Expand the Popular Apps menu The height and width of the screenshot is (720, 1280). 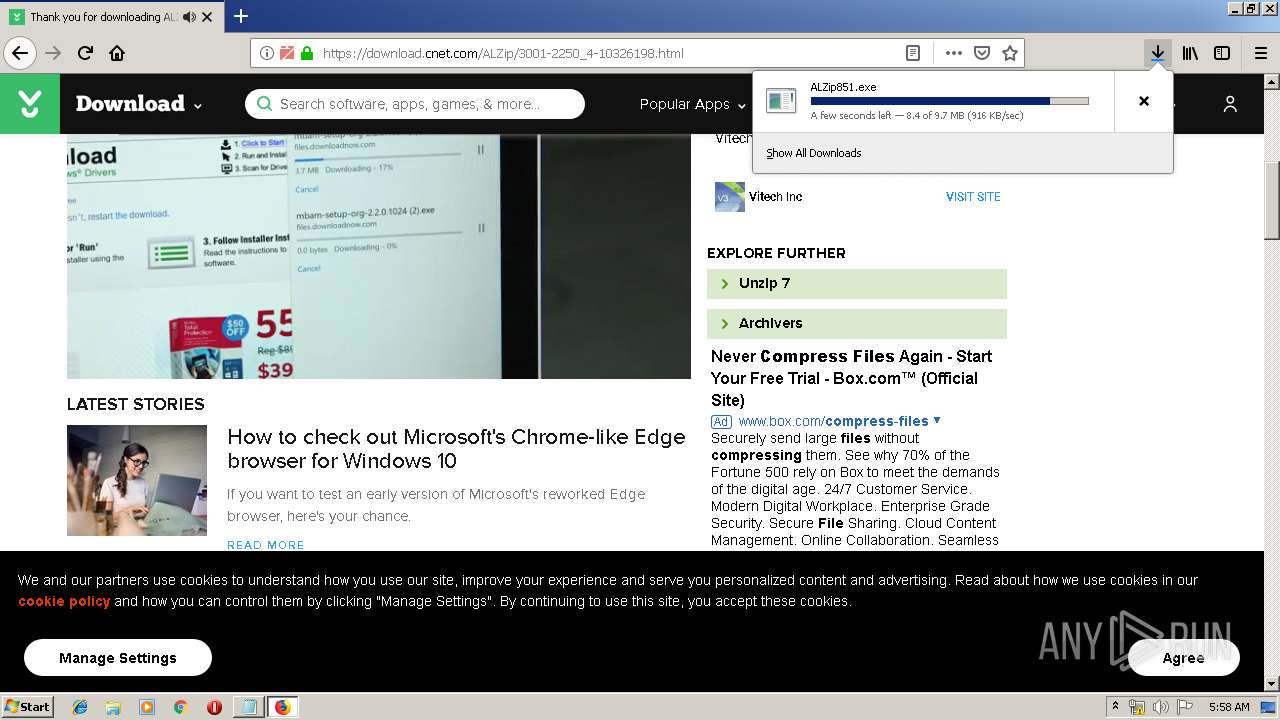[693, 104]
